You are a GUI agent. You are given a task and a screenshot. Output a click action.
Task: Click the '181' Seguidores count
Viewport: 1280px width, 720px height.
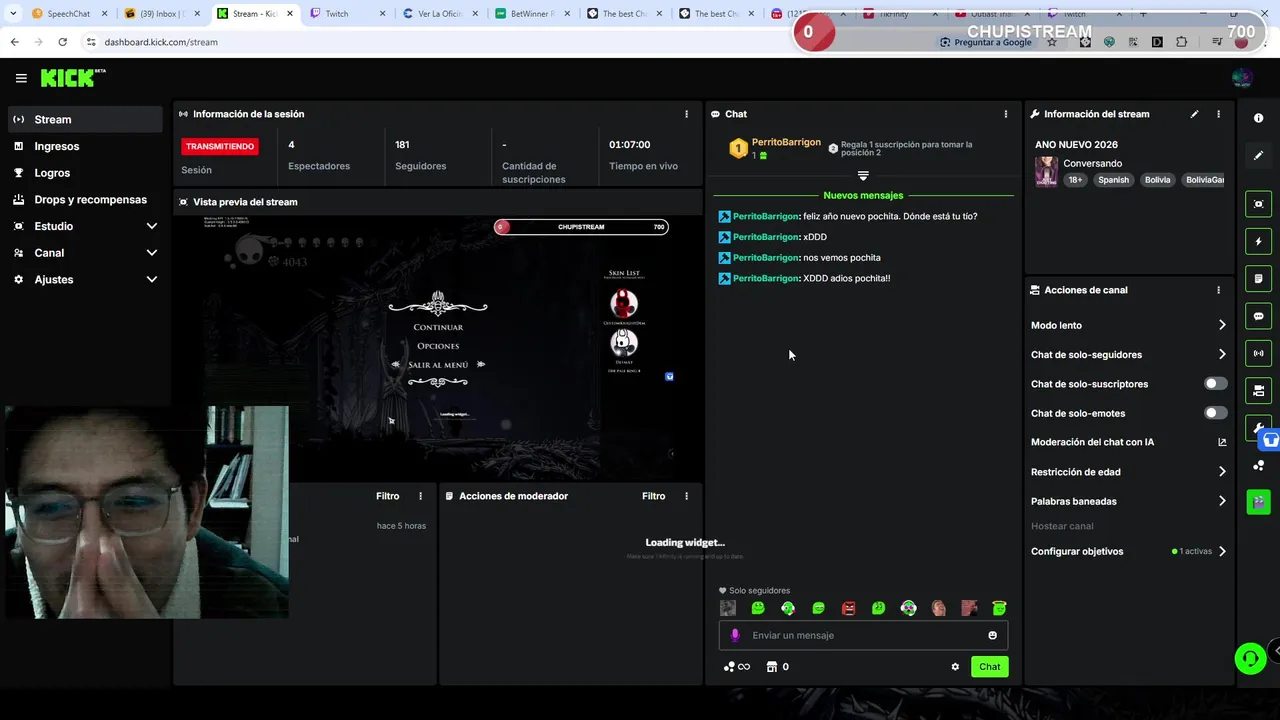402,145
